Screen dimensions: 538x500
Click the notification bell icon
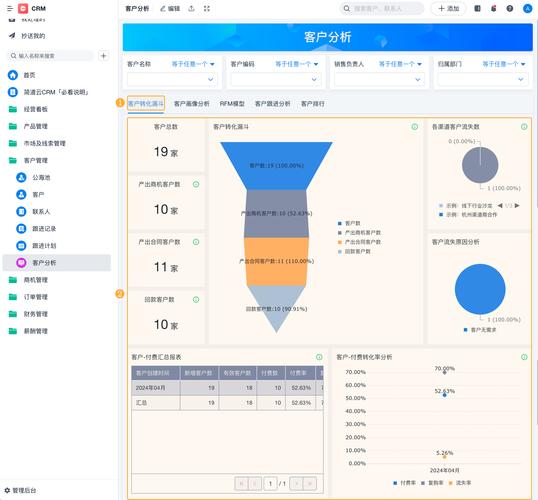493,9
